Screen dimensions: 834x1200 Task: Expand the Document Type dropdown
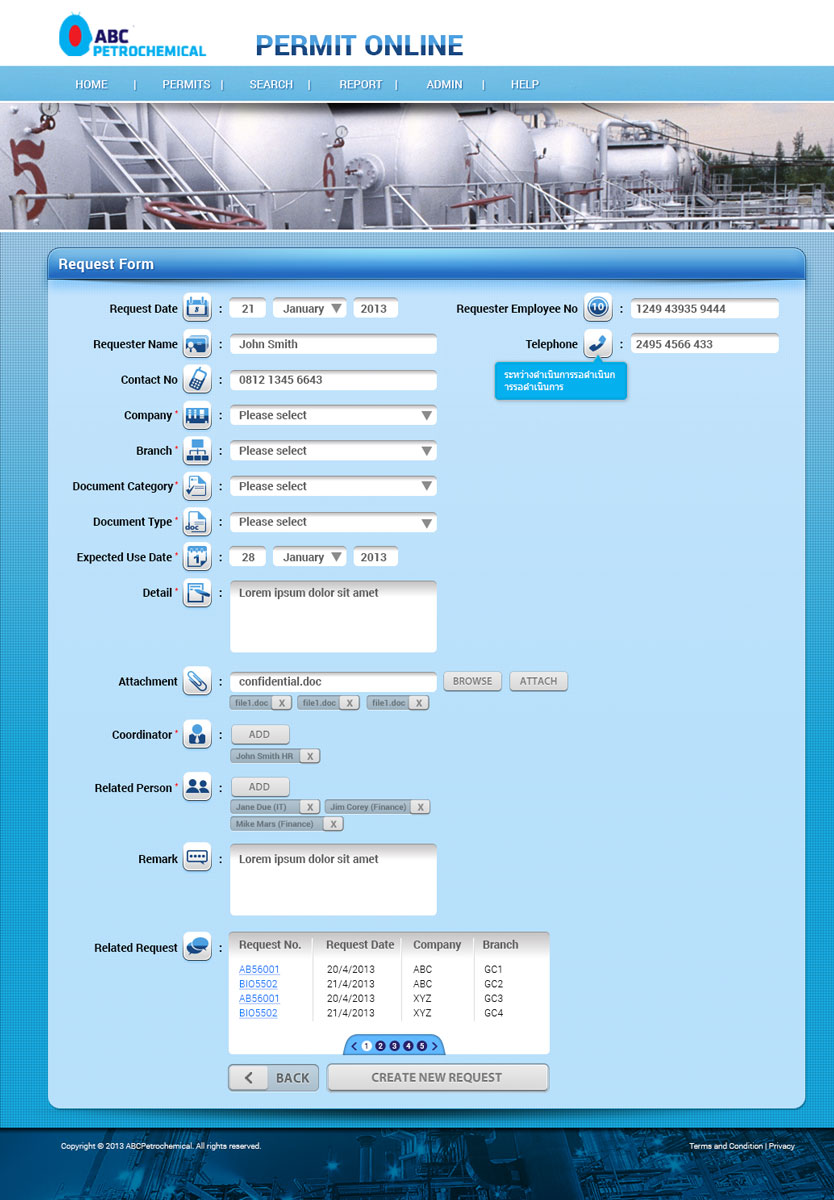point(333,521)
